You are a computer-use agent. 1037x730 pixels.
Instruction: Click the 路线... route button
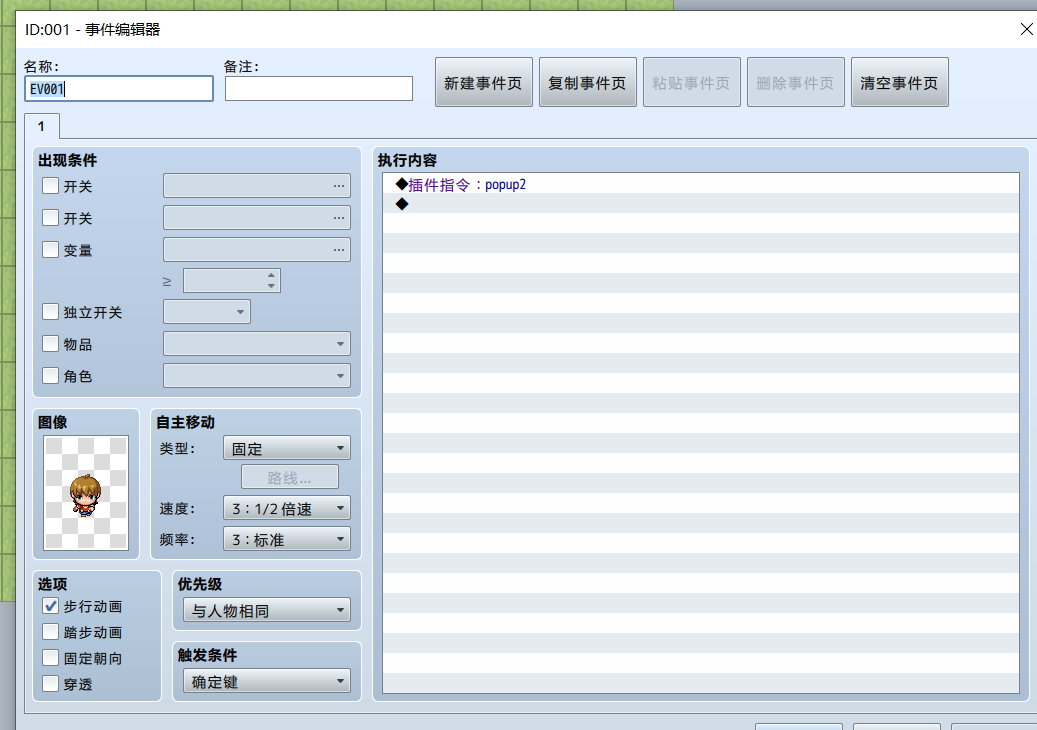pos(290,477)
